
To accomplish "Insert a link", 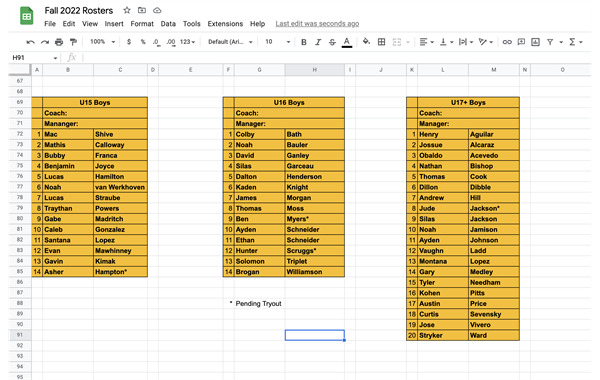I will (x=507, y=42).
